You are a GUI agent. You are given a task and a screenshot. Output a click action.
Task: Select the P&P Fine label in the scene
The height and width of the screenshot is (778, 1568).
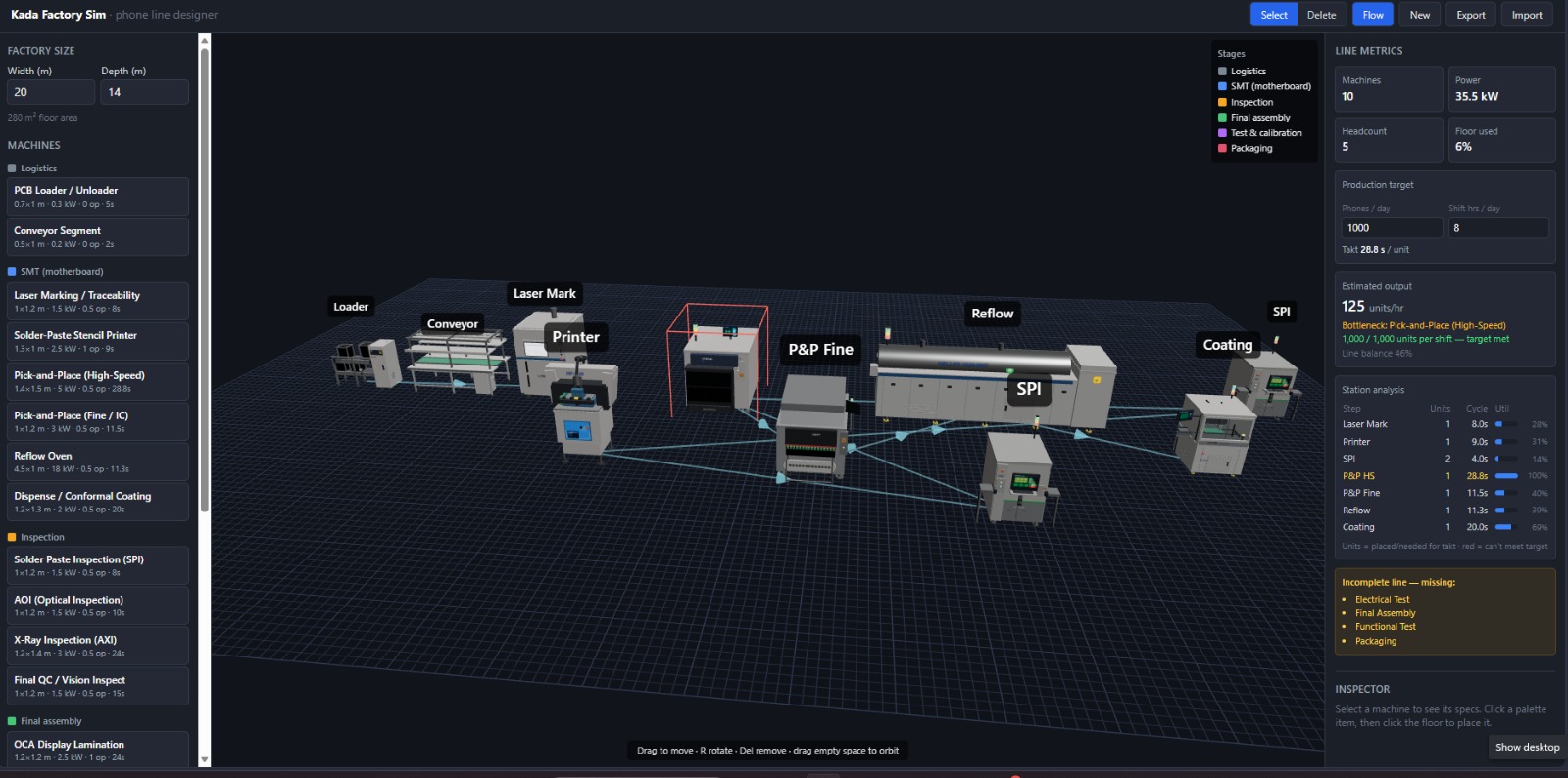click(x=821, y=349)
